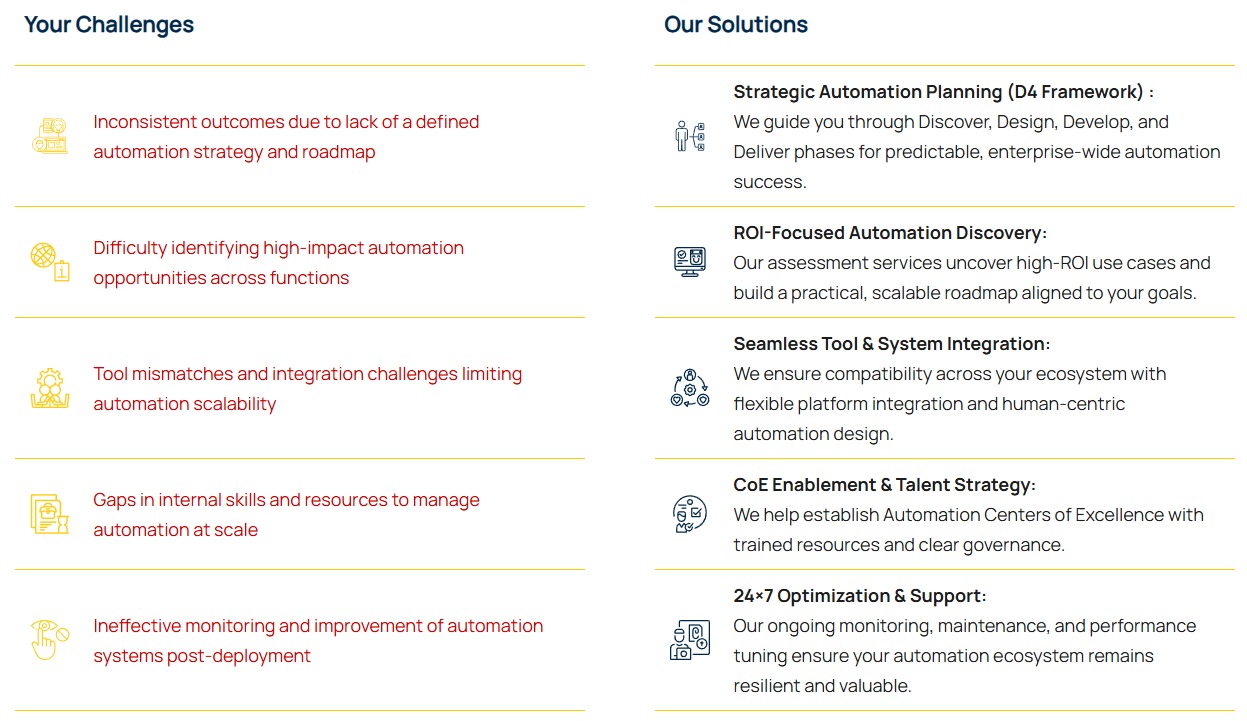Viewport: 1247px width, 721px height.
Task: Click the monitor icon for ROI-Focused Automation Discovery
Action: tap(690, 262)
